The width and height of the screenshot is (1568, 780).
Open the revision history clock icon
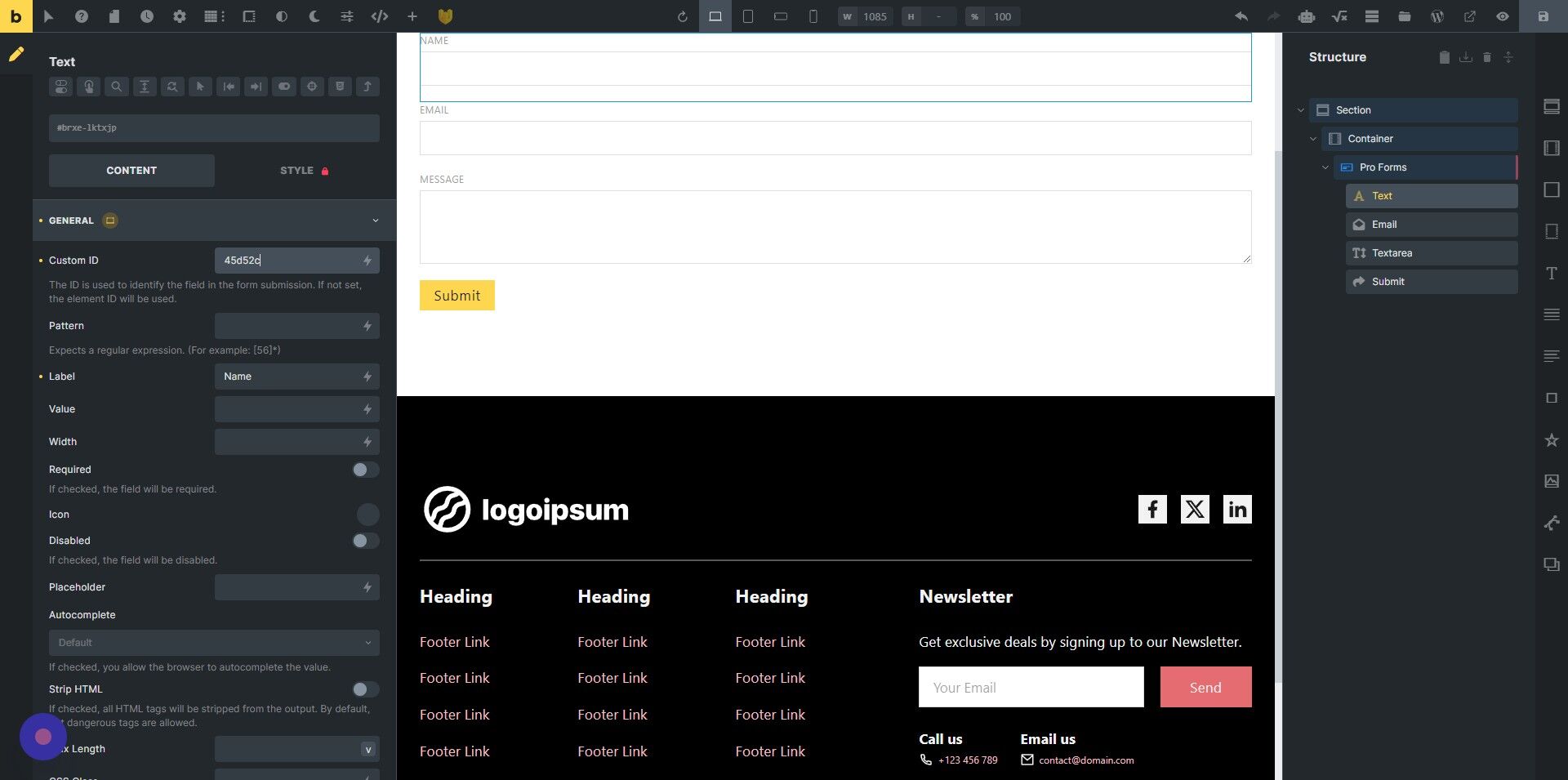148,16
